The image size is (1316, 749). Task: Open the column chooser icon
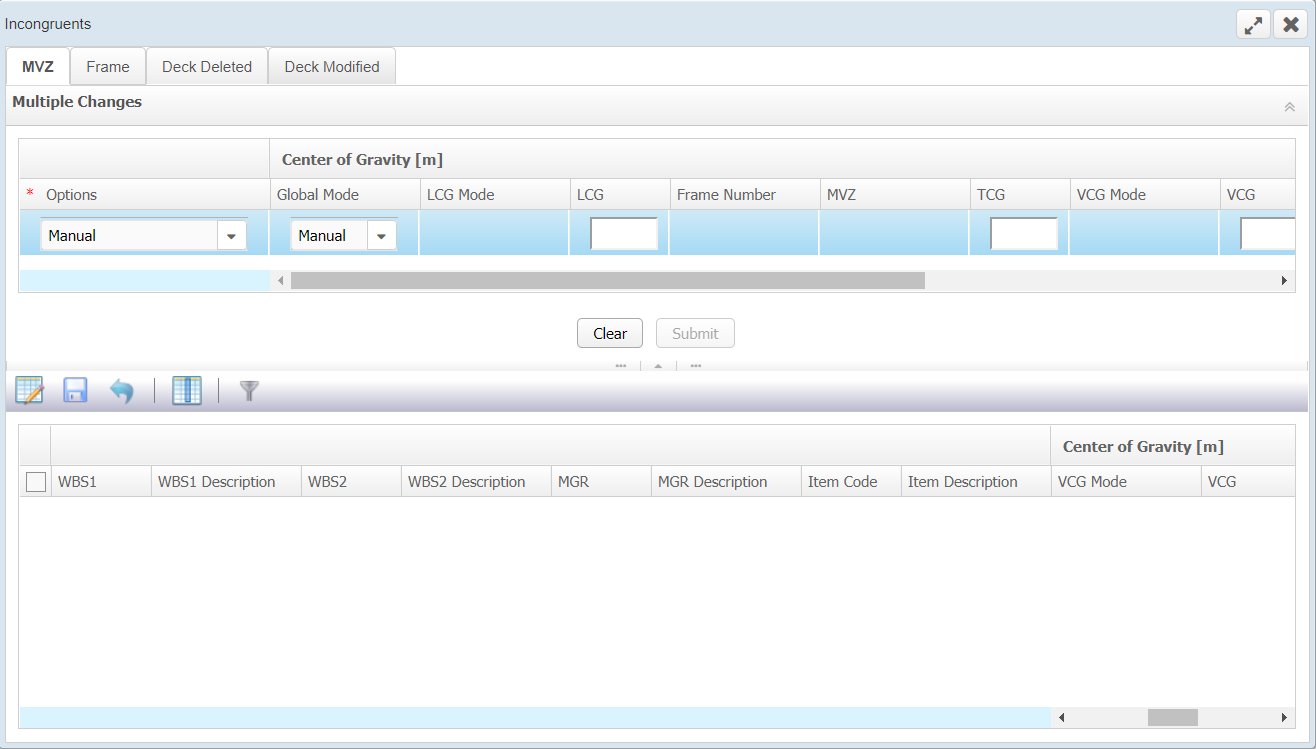click(x=187, y=390)
